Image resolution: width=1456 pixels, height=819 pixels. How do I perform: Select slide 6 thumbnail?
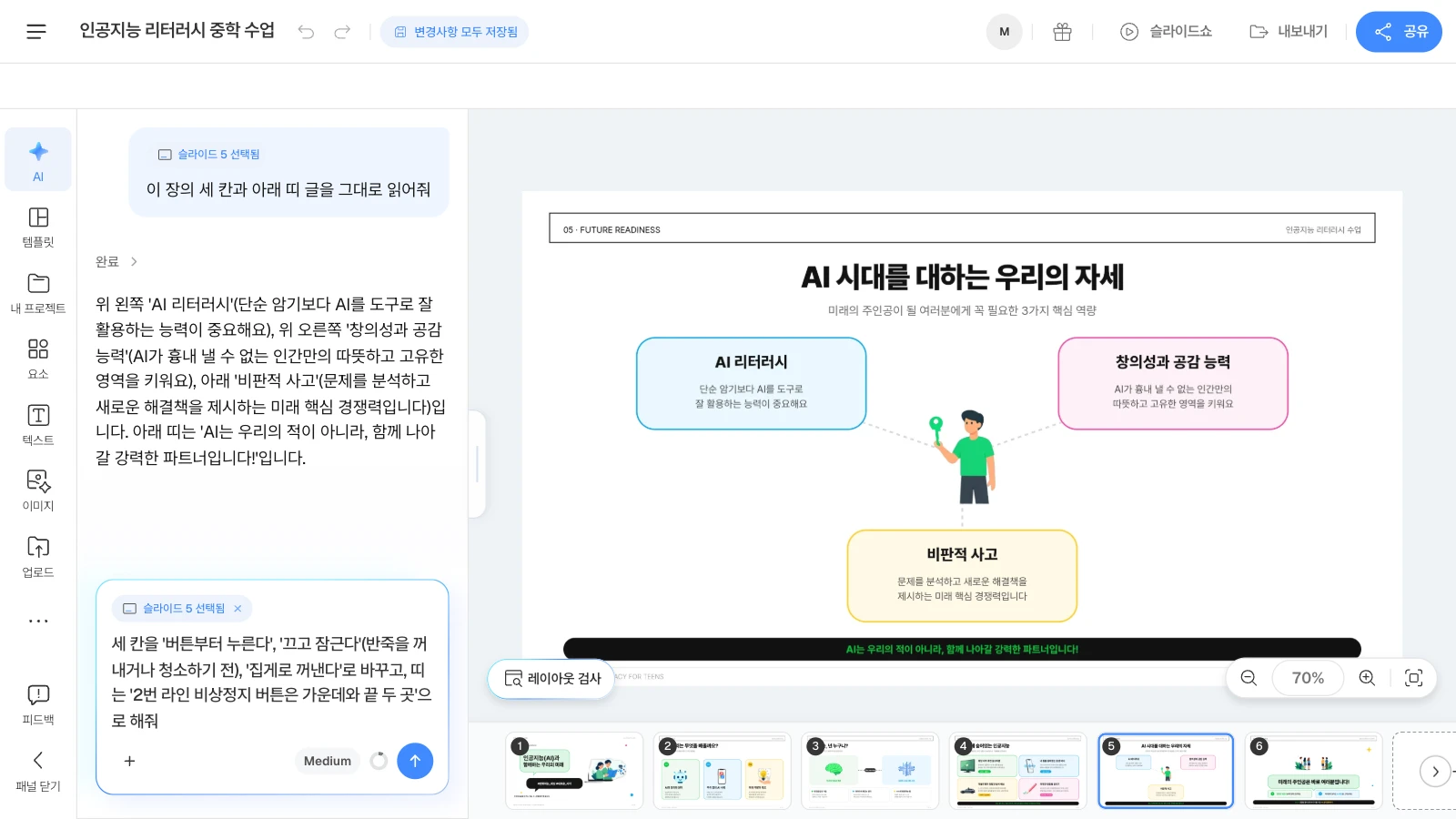(1314, 771)
